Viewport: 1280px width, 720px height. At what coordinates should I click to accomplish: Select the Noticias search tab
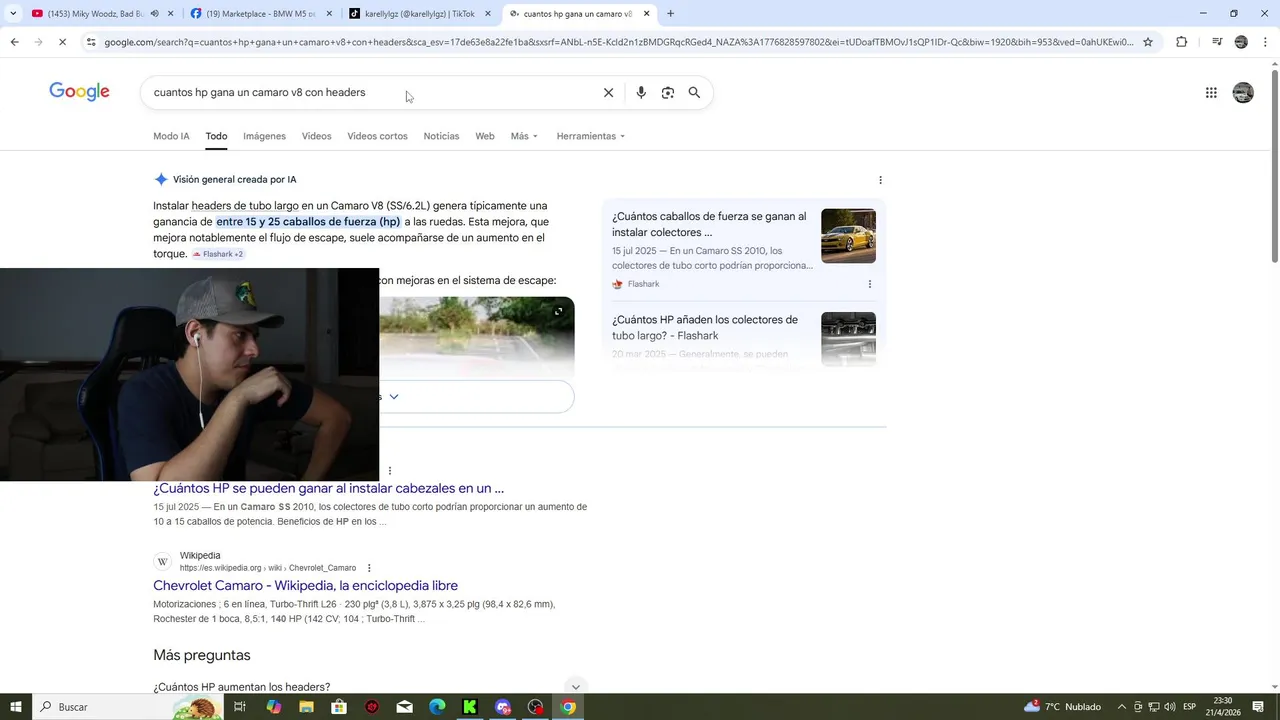[x=441, y=136]
